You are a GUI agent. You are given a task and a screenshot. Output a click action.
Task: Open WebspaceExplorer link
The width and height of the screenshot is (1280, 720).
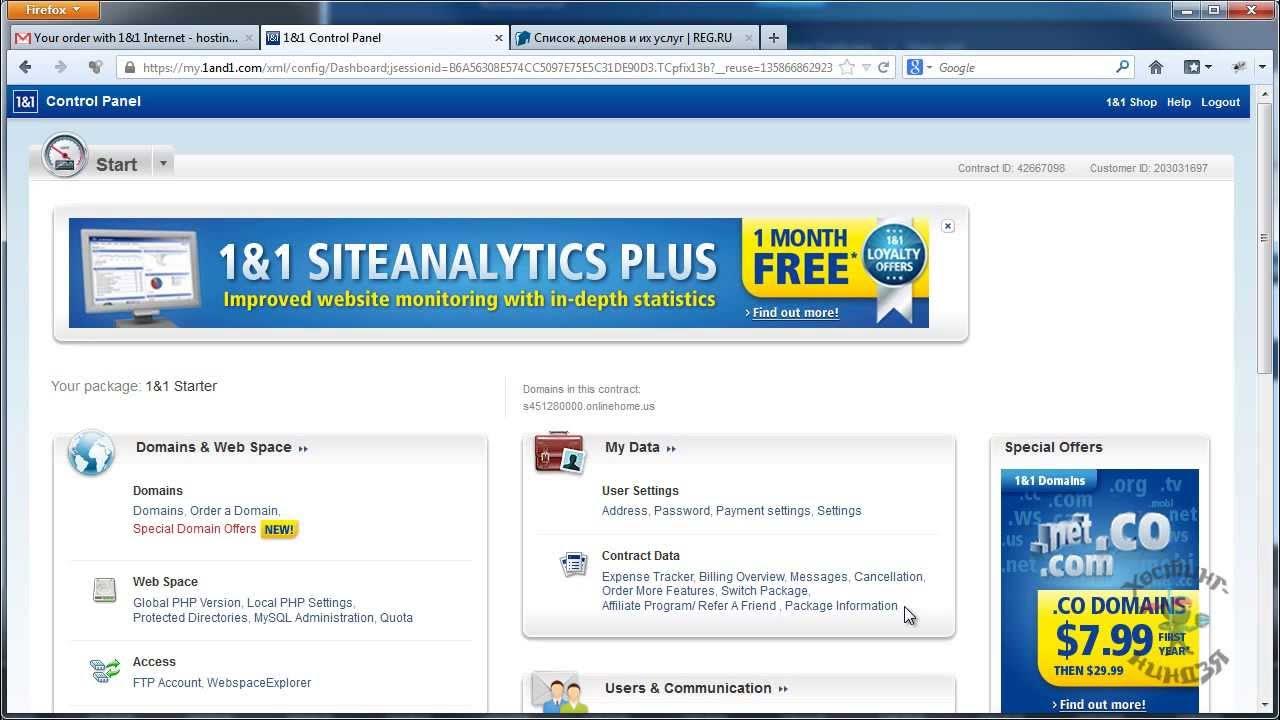tap(259, 683)
